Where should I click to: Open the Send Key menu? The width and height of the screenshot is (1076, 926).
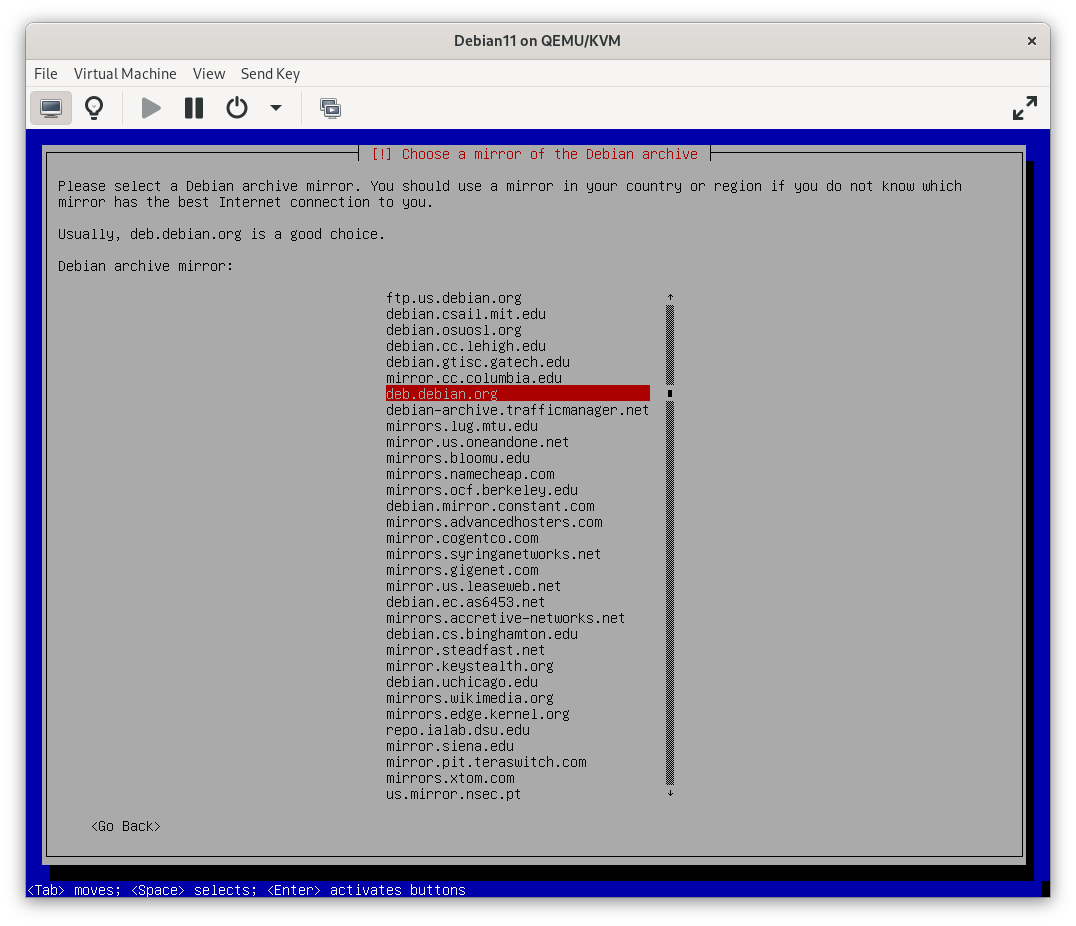point(270,73)
